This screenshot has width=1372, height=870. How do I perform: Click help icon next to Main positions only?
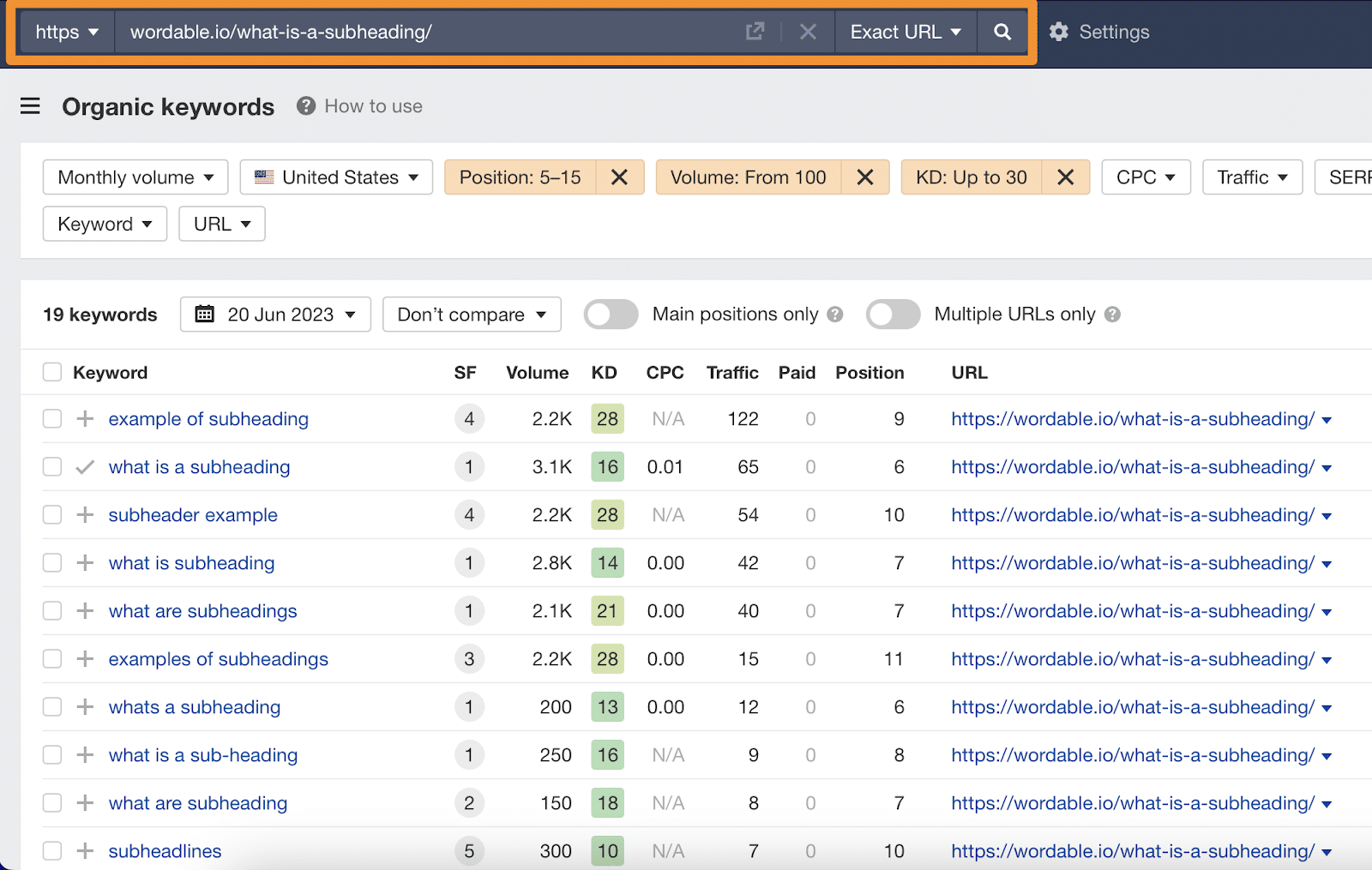[835, 315]
